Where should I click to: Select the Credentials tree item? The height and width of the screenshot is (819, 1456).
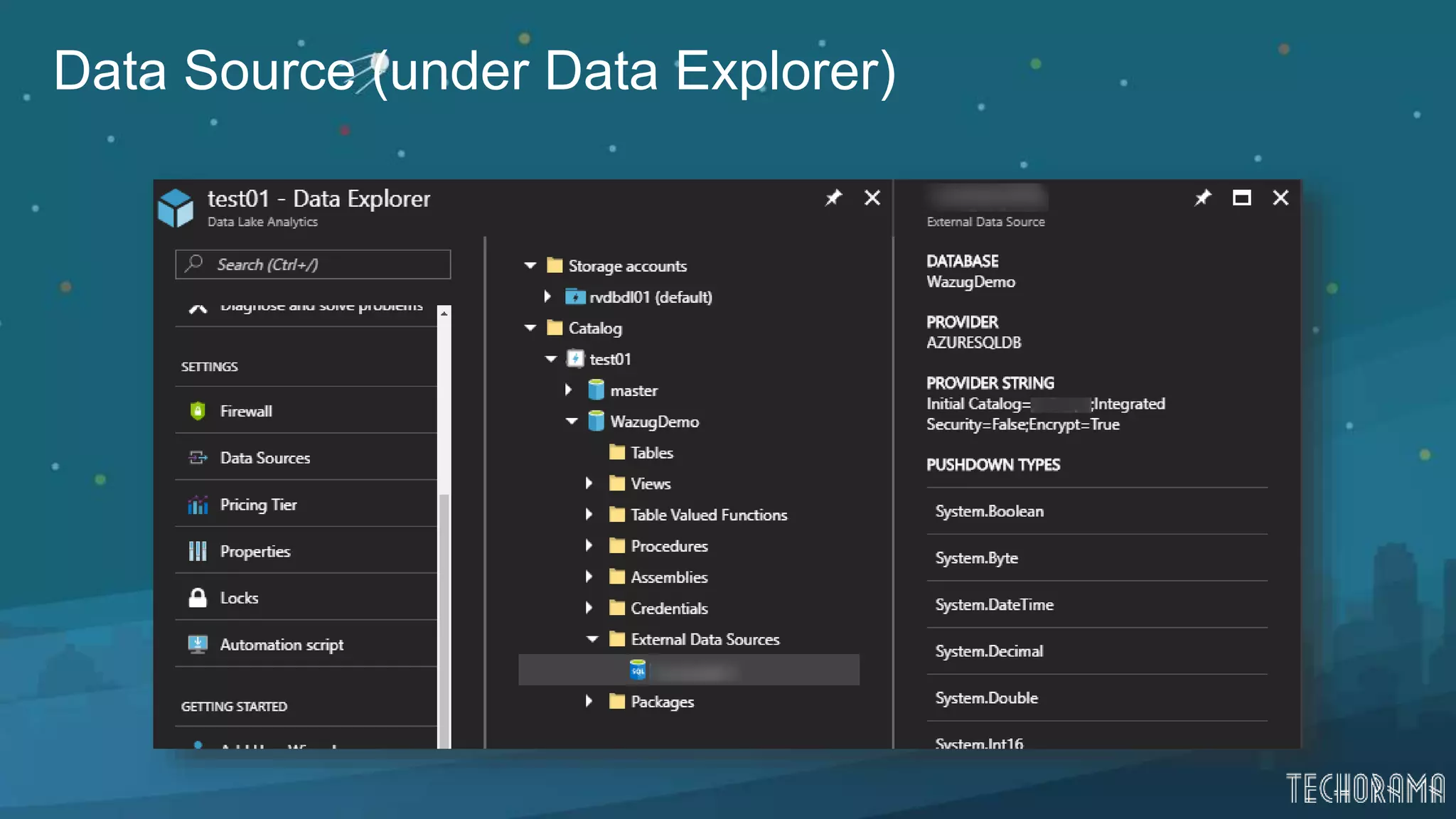[669, 609]
